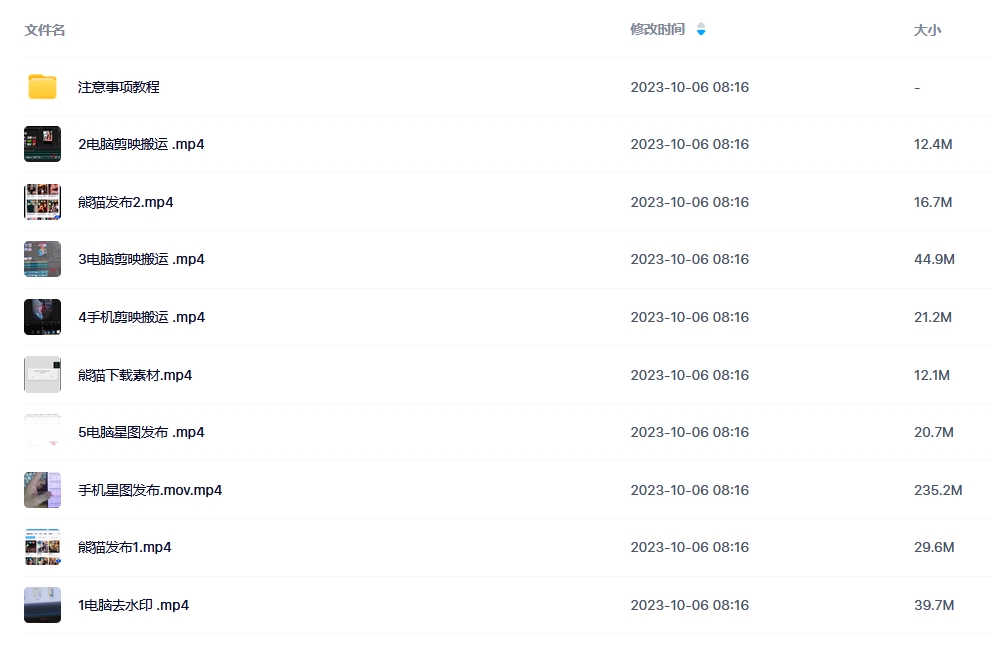Viewport: 991px width, 654px height.
Task: Open the file name 5电脑星图发布 .mp4
Action: point(141,432)
